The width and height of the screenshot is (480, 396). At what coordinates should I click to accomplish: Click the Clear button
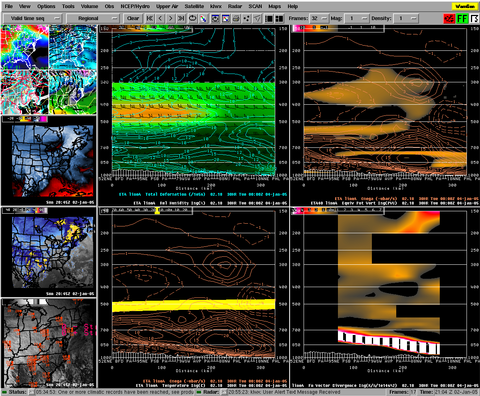tap(133, 18)
